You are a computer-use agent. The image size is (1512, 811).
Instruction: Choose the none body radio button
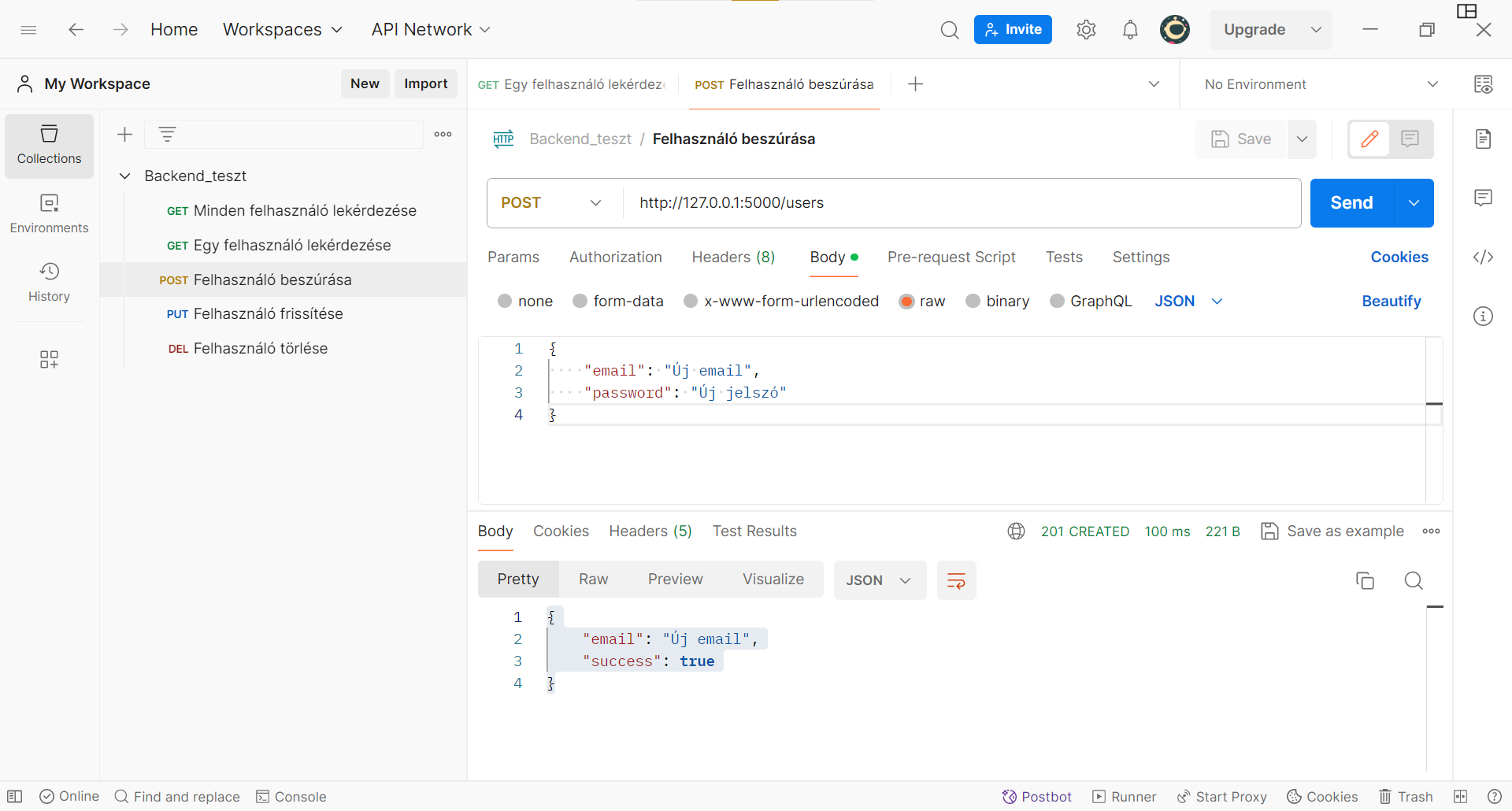505,302
